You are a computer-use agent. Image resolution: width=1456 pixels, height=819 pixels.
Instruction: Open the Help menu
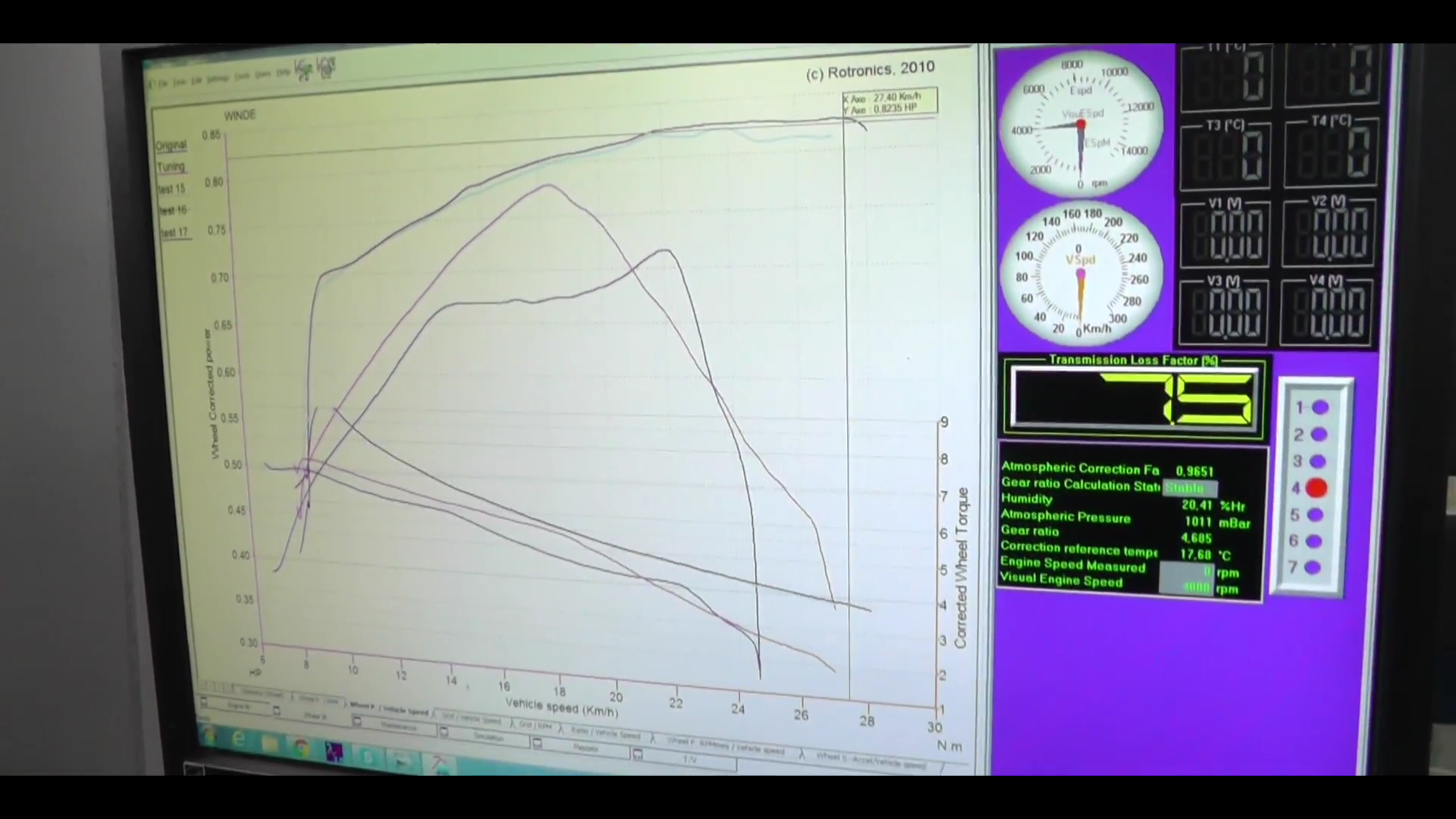[283, 72]
